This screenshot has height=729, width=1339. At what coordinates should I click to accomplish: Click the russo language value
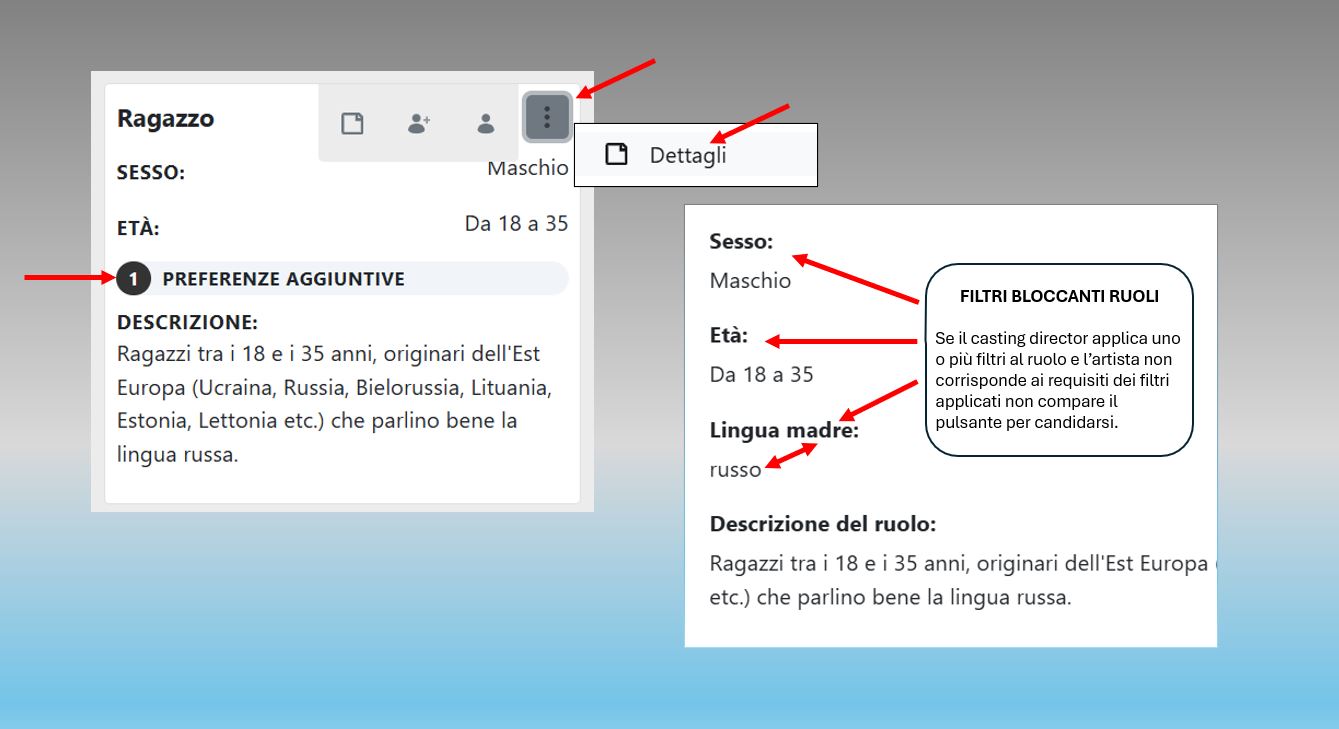coord(735,469)
